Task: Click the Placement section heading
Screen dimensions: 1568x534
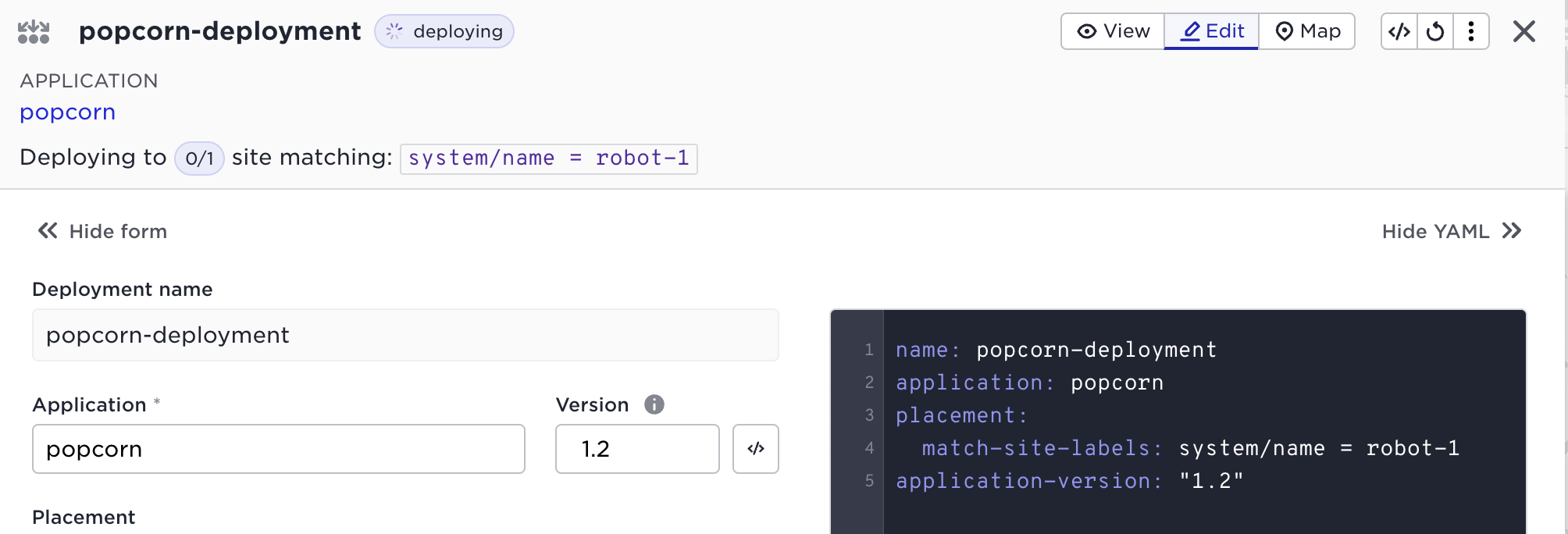Action: pyautogui.click(x=84, y=517)
